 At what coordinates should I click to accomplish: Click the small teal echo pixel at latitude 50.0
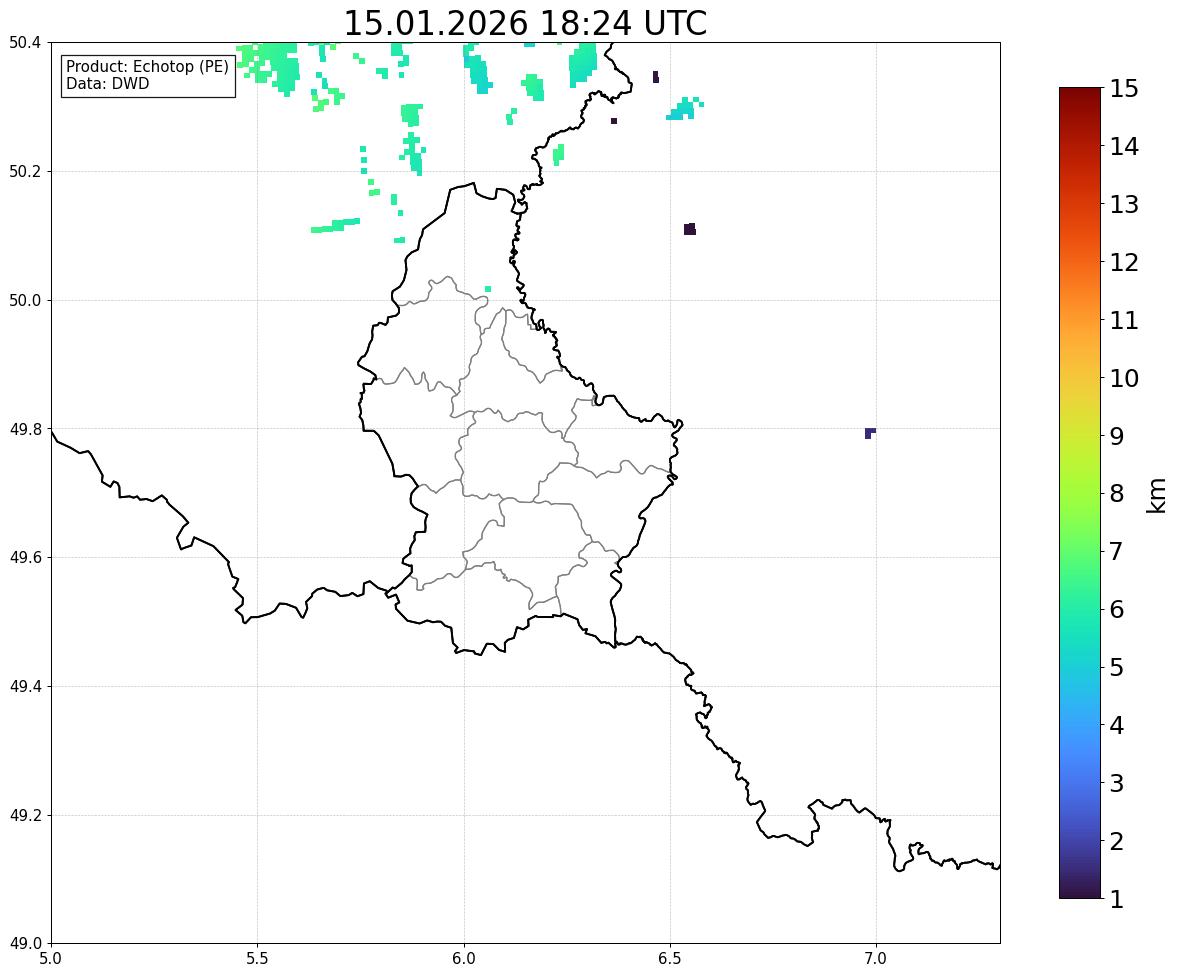(x=488, y=289)
